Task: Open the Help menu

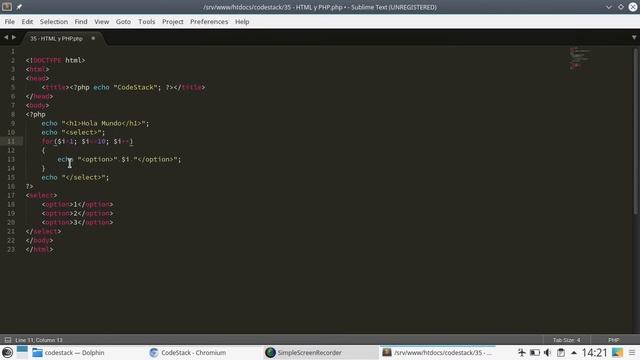Action: pyautogui.click(x=242, y=22)
